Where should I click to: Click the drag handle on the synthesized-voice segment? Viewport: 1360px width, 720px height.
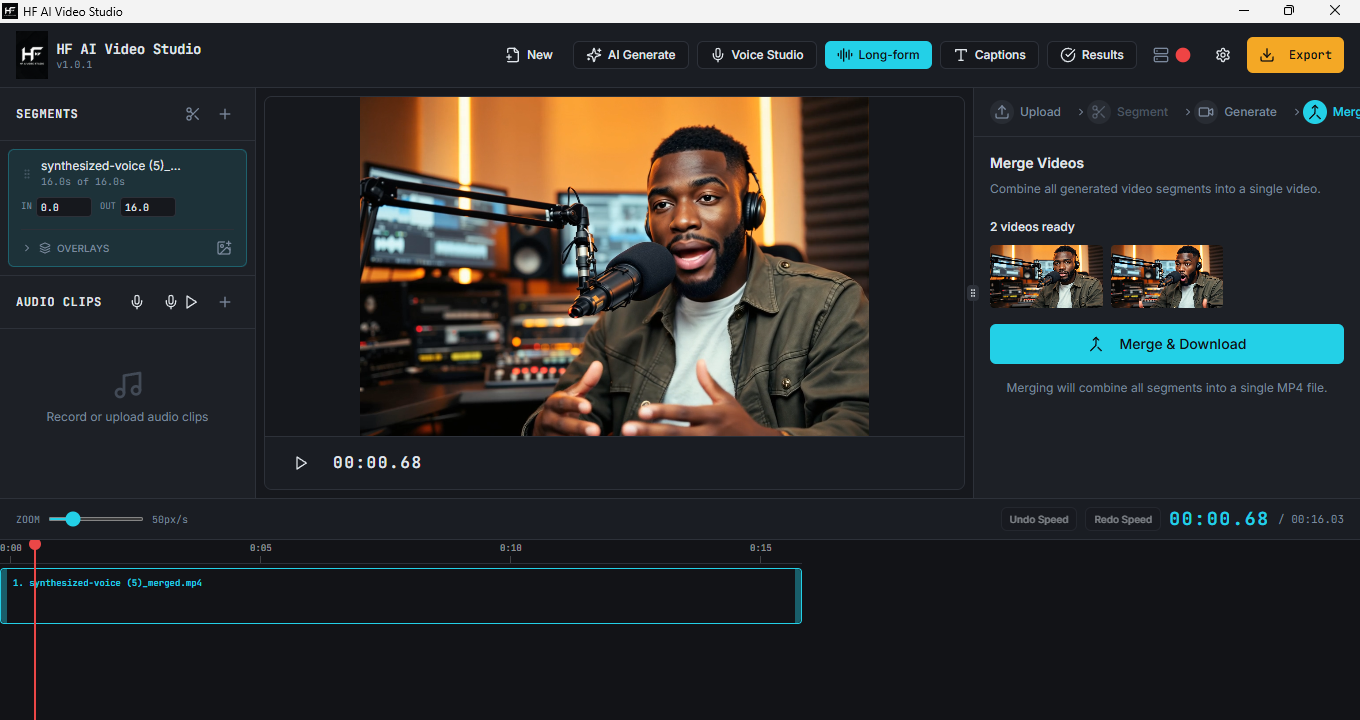[27, 174]
